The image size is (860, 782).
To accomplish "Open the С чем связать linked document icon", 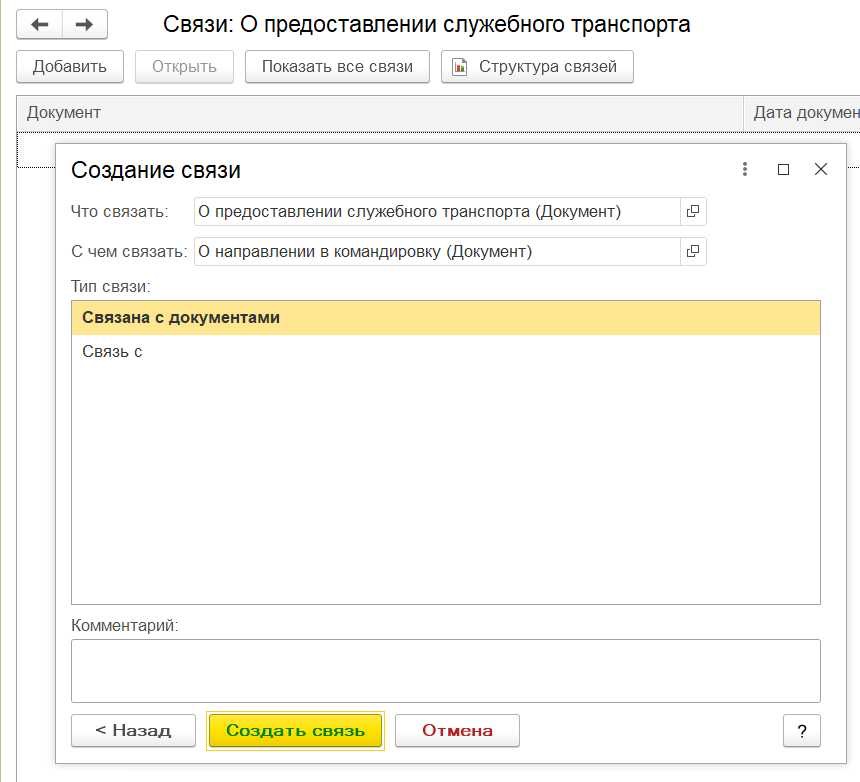I will click(x=693, y=252).
